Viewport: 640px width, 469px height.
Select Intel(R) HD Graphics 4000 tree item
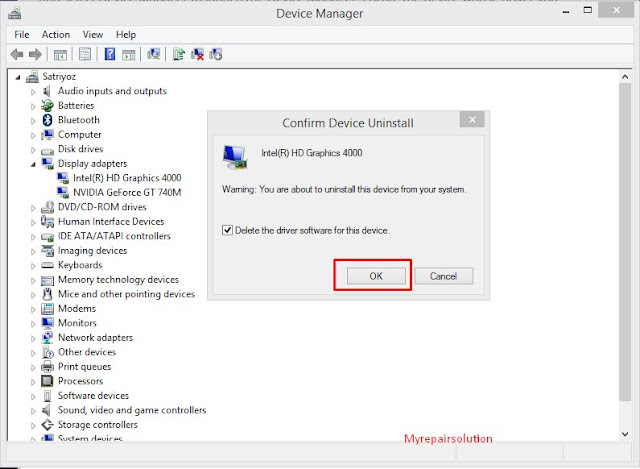click(x=127, y=178)
